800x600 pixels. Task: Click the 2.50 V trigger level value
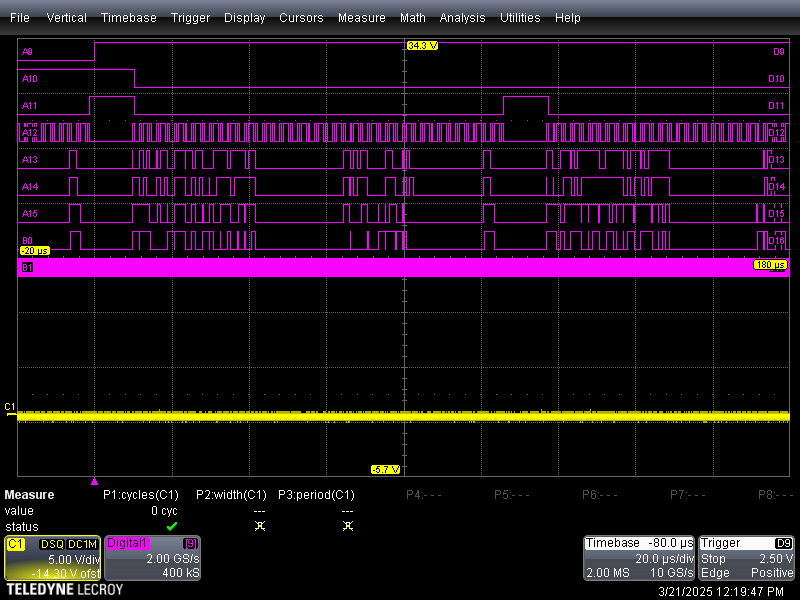pos(776,559)
